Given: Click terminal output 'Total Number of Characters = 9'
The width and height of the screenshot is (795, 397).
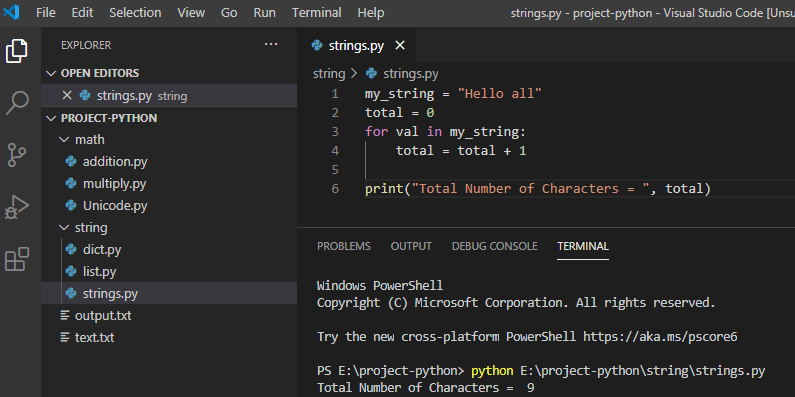Looking at the screenshot, I should coord(425,388).
